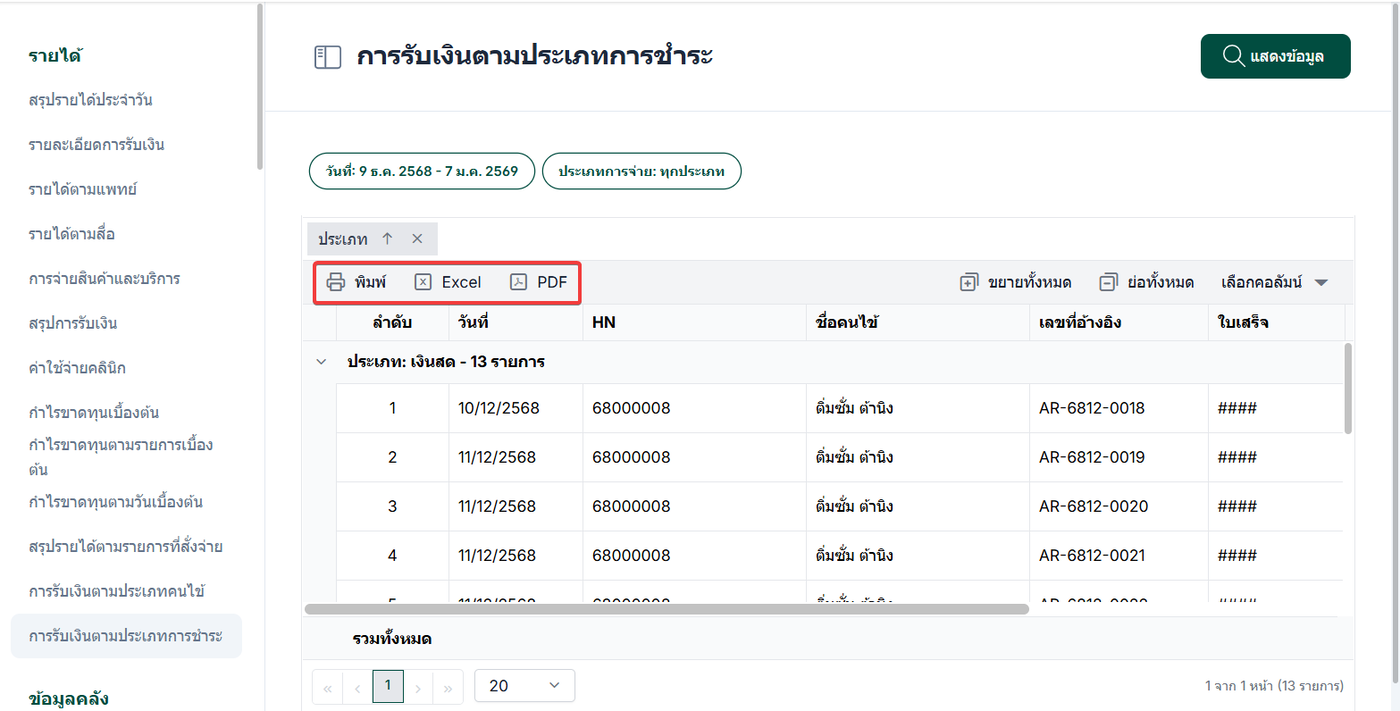The width and height of the screenshot is (1400, 711).
Task: Open the page size dropdown showing 20
Action: (524, 686)
